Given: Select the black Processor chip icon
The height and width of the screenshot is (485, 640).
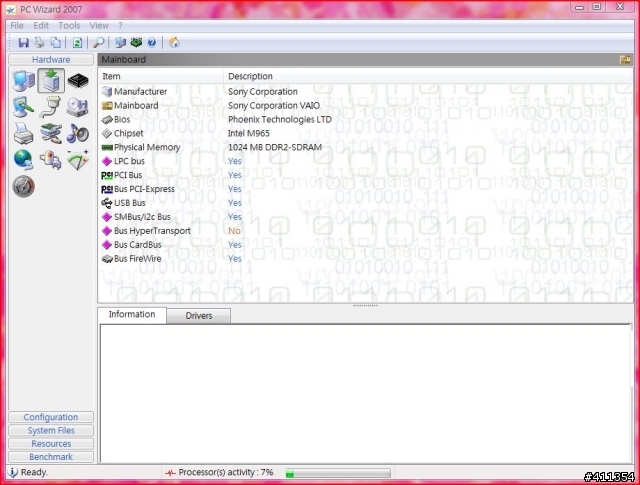Looking at the screenshot, I should click(x=78, y=80).
